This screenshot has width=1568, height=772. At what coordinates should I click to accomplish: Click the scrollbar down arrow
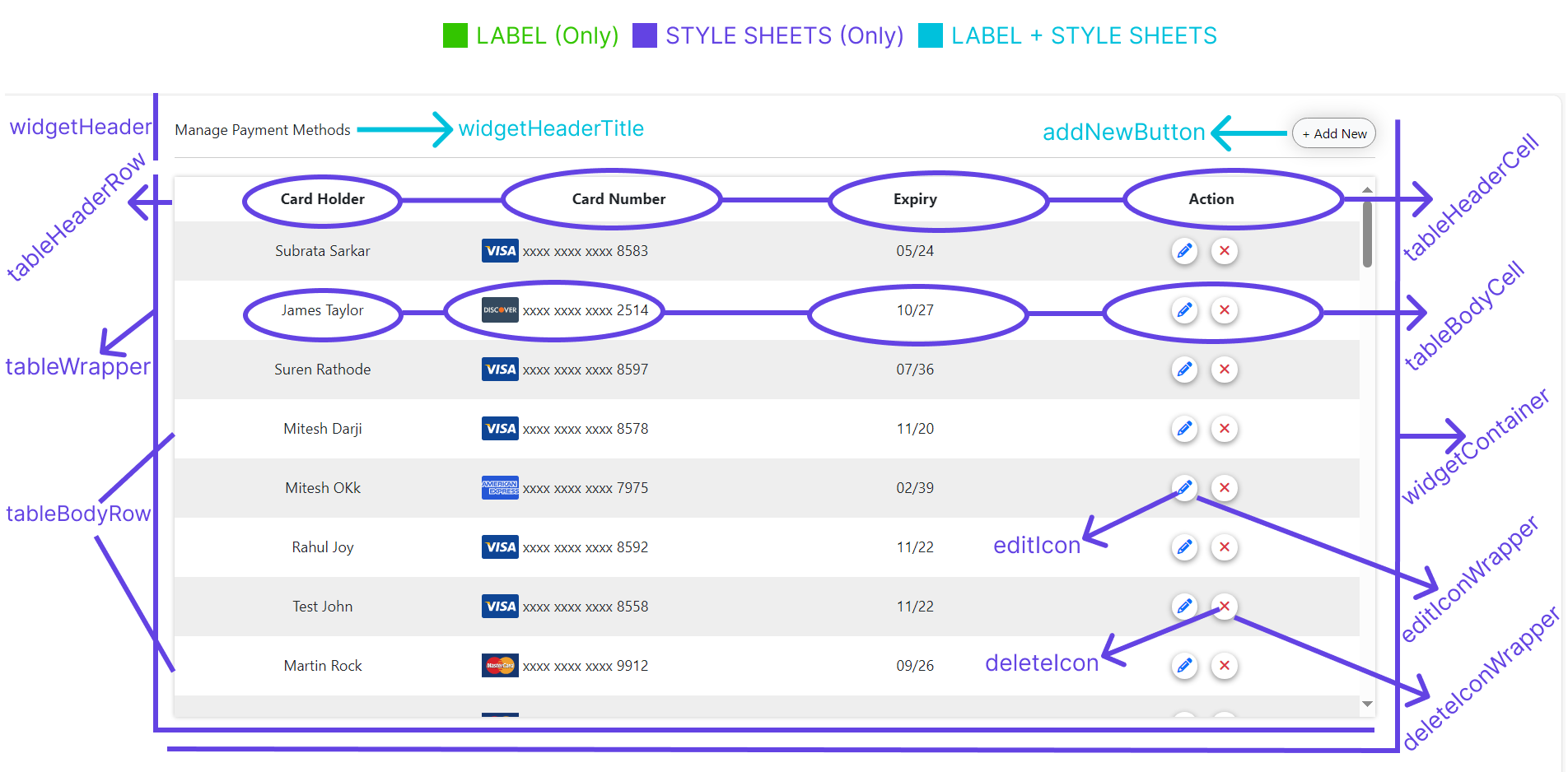[x=1367, y=704]
